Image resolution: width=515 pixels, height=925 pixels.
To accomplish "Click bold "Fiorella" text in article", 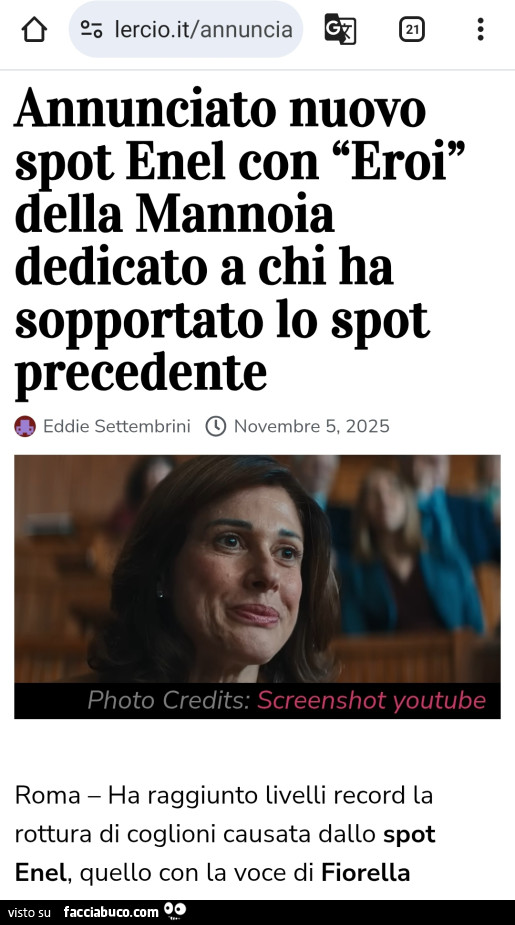I will (x=365, y=872).
